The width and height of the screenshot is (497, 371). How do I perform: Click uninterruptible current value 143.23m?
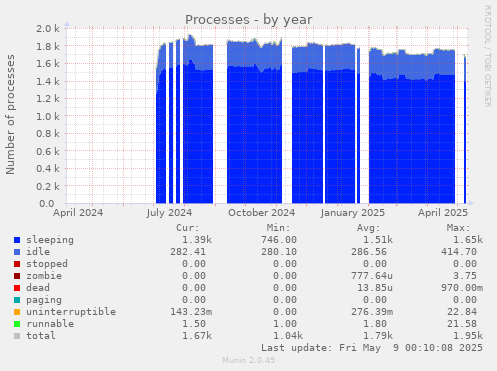click(191, 312)
